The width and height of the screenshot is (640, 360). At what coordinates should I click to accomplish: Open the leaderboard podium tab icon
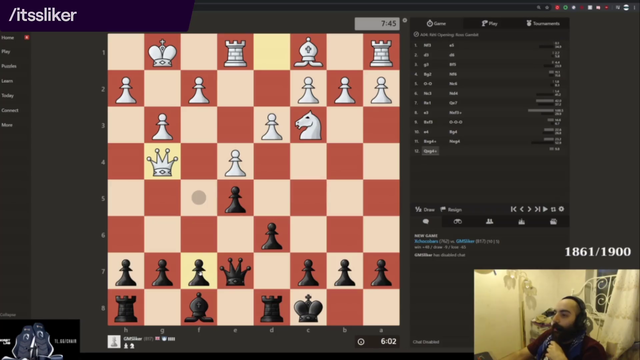521,221
